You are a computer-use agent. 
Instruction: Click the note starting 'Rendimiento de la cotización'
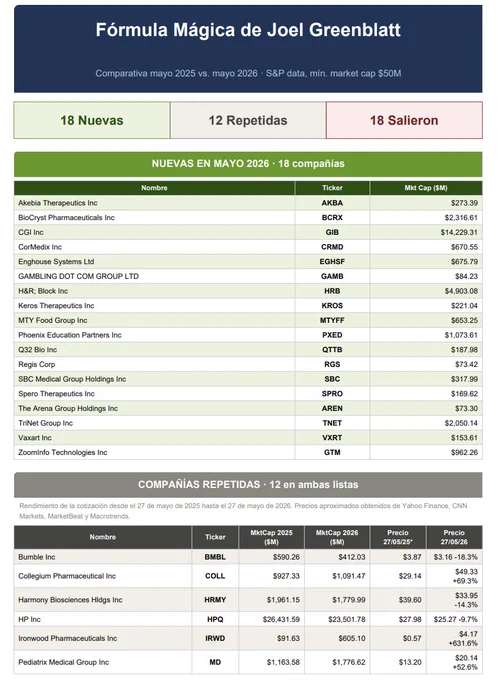click(243, 511)
